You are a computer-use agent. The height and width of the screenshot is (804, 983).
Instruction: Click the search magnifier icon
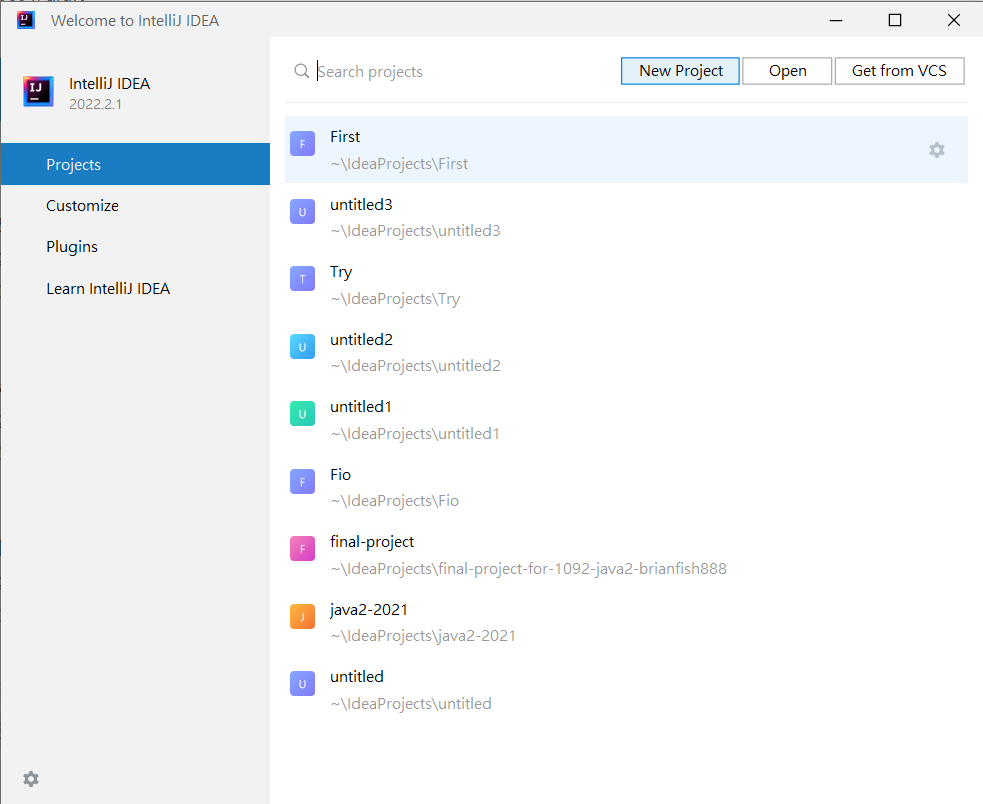(302, 71)
